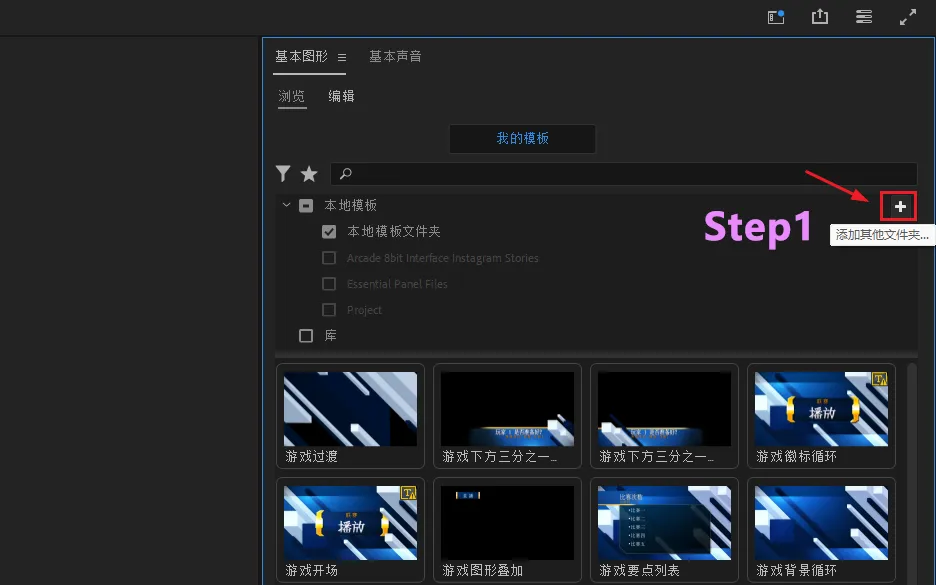Click the full-screen arrows icon at top right
Viewport: 936px width, 585px height.
(x=908, y=17)
